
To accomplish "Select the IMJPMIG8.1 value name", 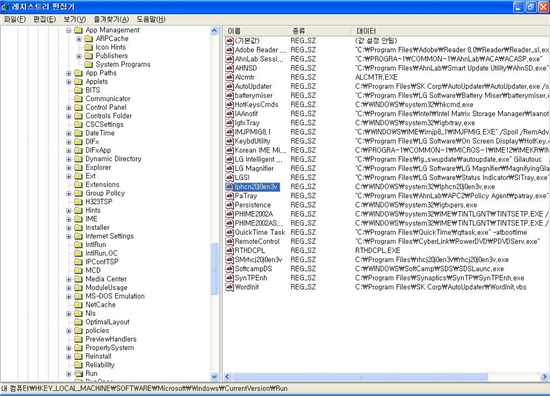I will [x=253, y=132].
